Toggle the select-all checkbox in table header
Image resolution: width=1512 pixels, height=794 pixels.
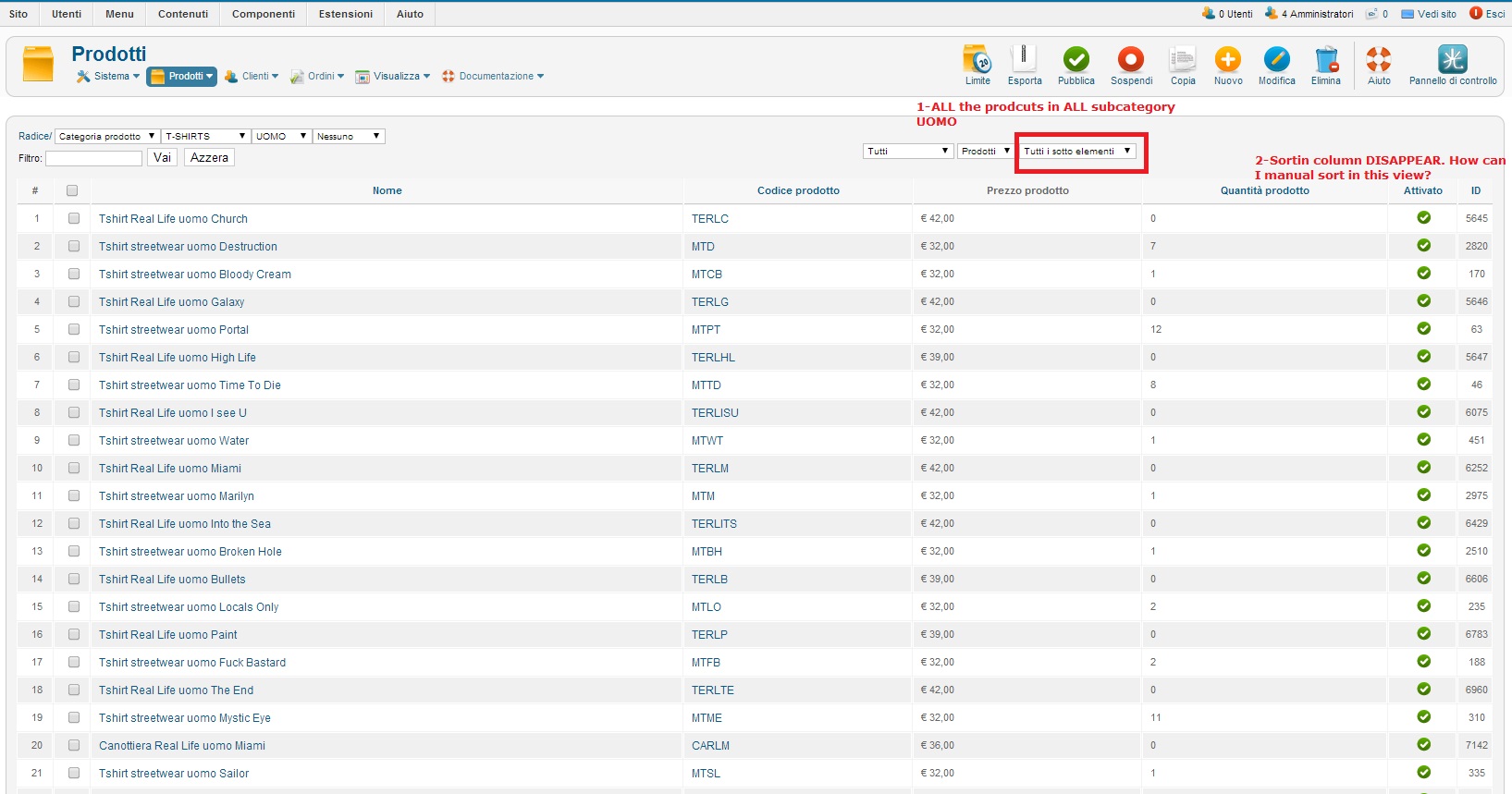[72, 191]
